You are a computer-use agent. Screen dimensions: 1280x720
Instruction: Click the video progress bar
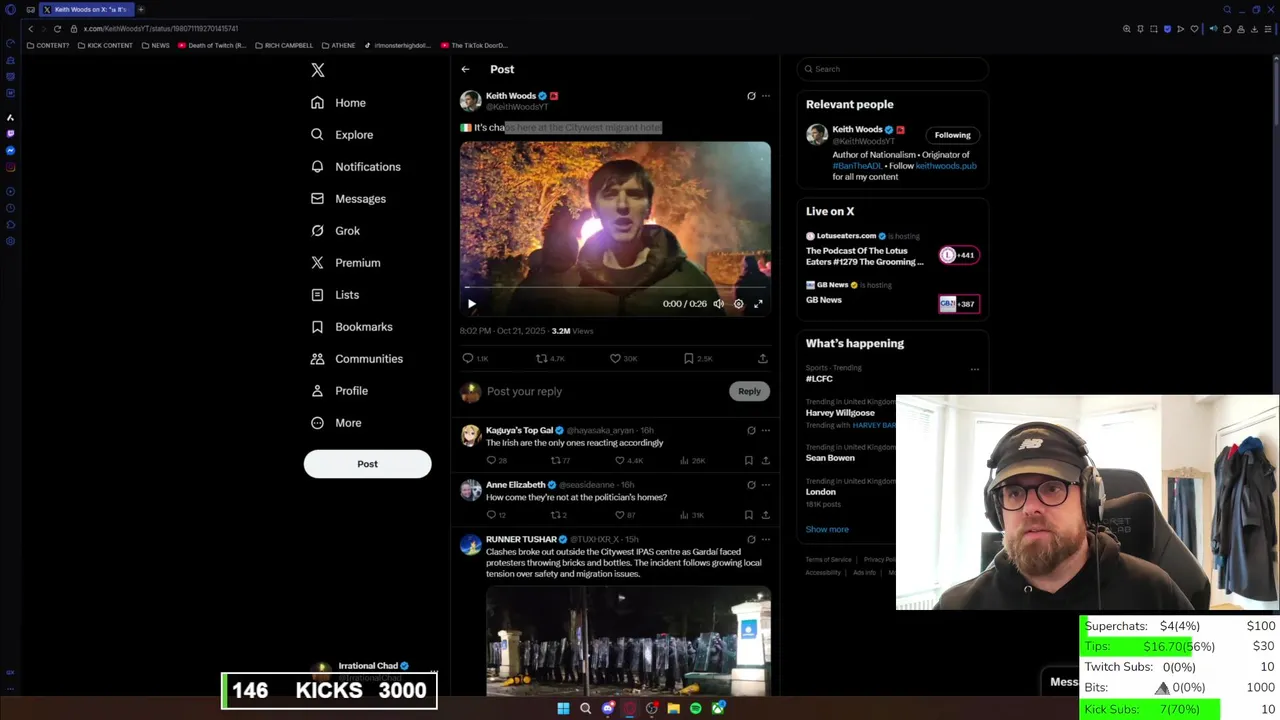tap(615, 288)
